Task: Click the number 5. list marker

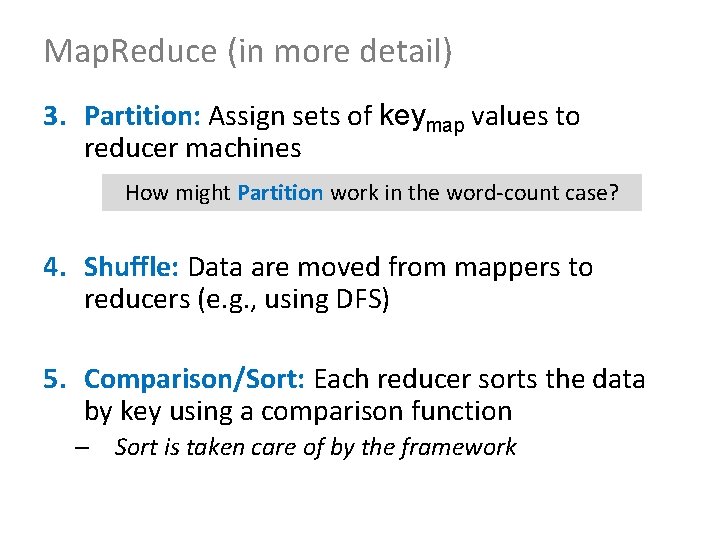Action: [55, 380]
